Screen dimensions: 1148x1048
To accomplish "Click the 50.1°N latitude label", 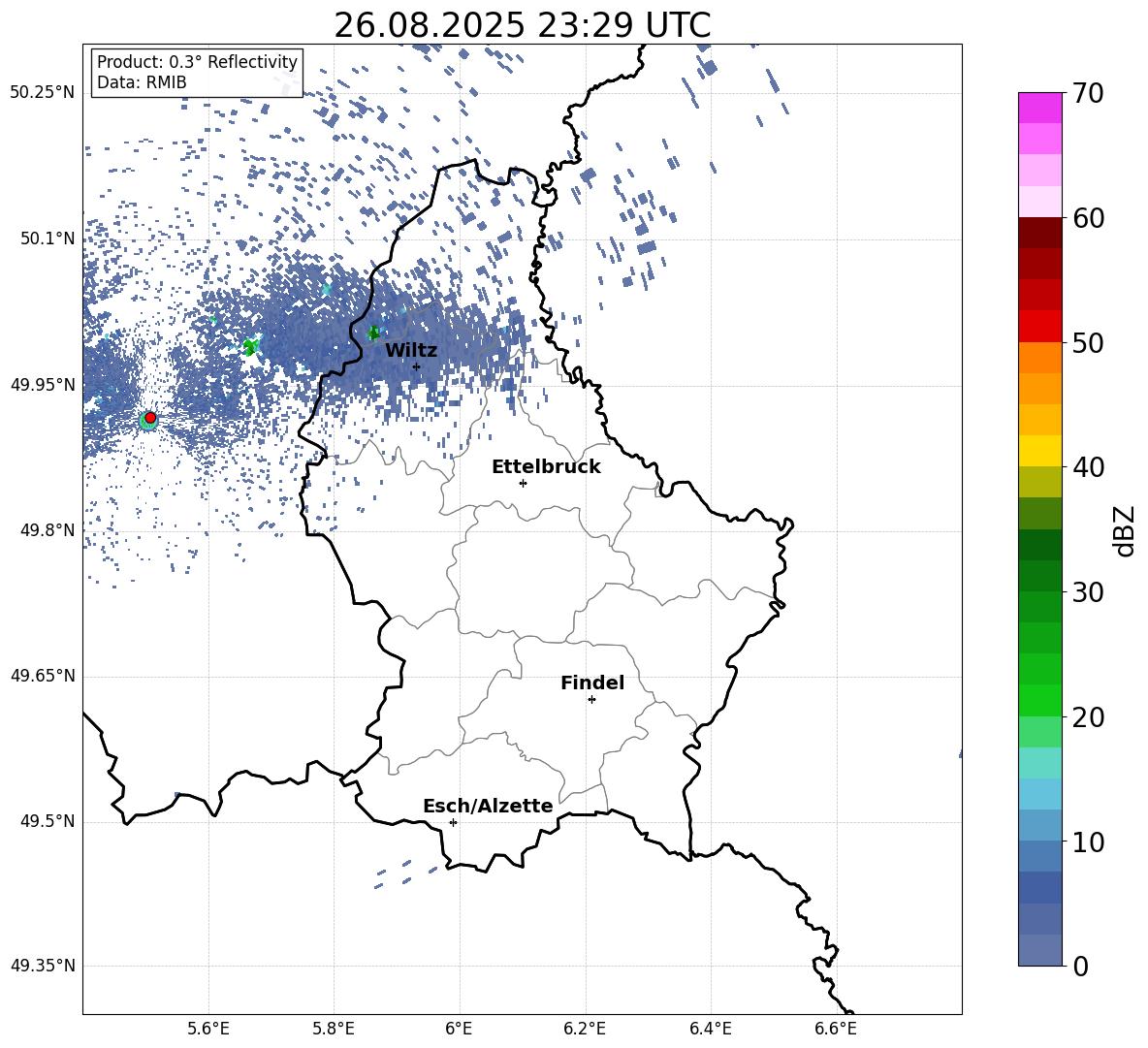I will 47,238.
